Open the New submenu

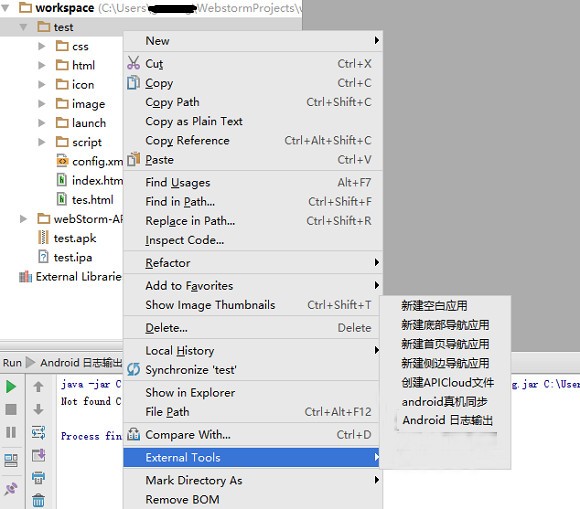click(253, 41)
